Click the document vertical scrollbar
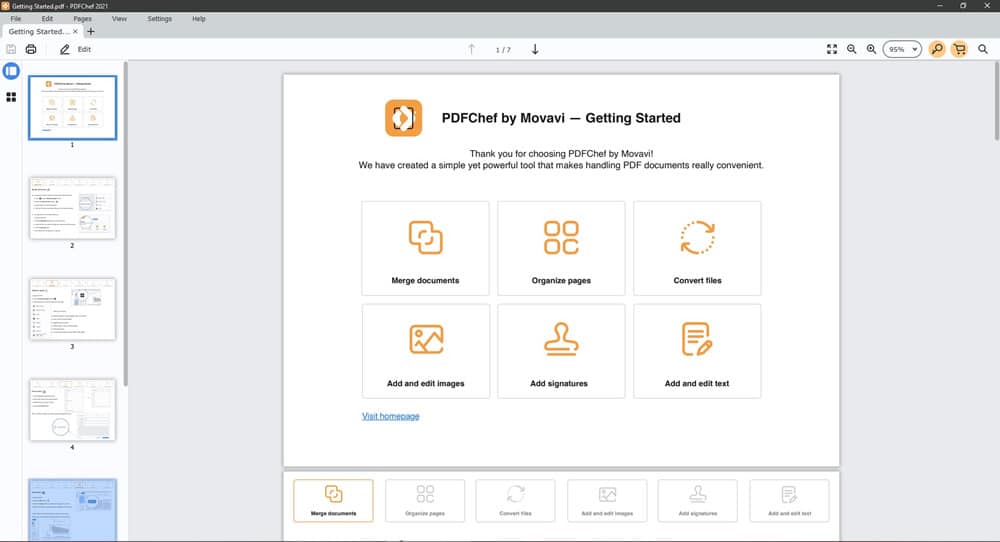1000x542 pixels. [x=997, y=102]
